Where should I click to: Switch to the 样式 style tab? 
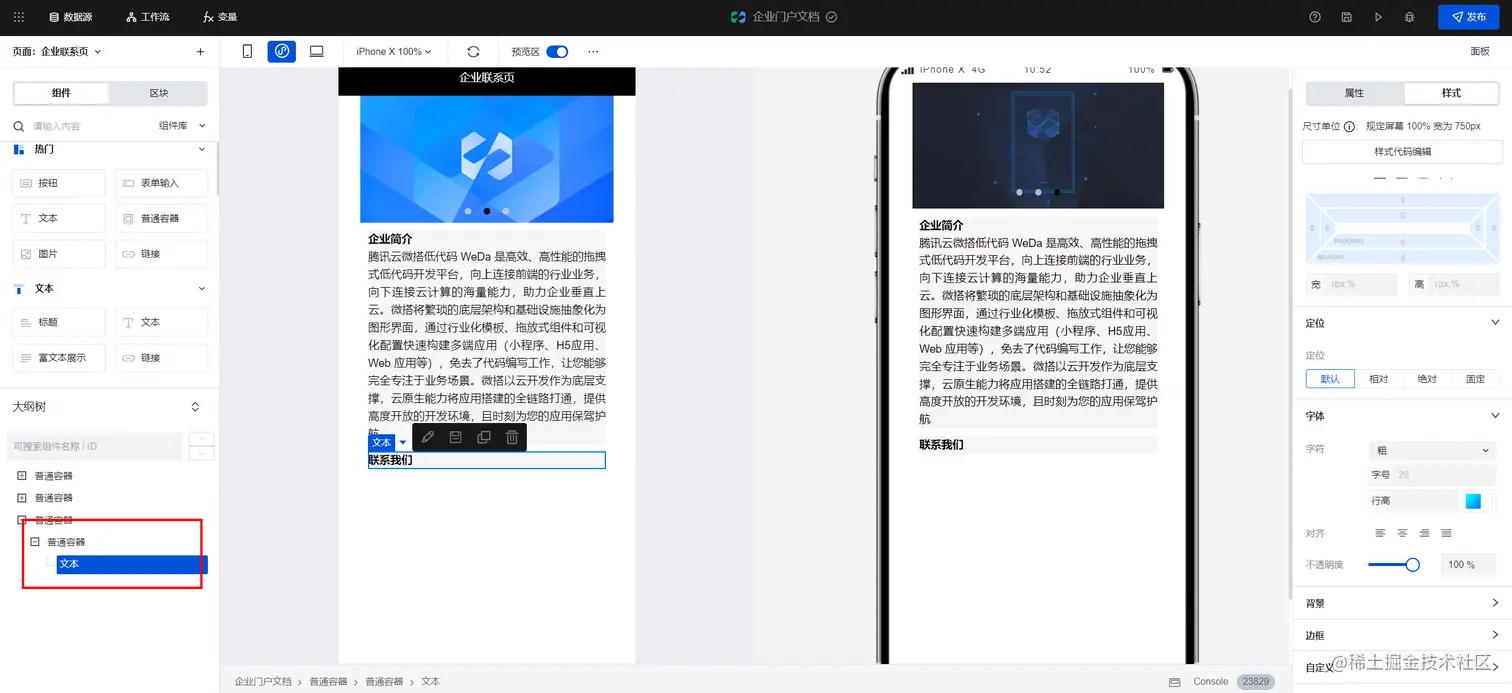click(1451, 93)
